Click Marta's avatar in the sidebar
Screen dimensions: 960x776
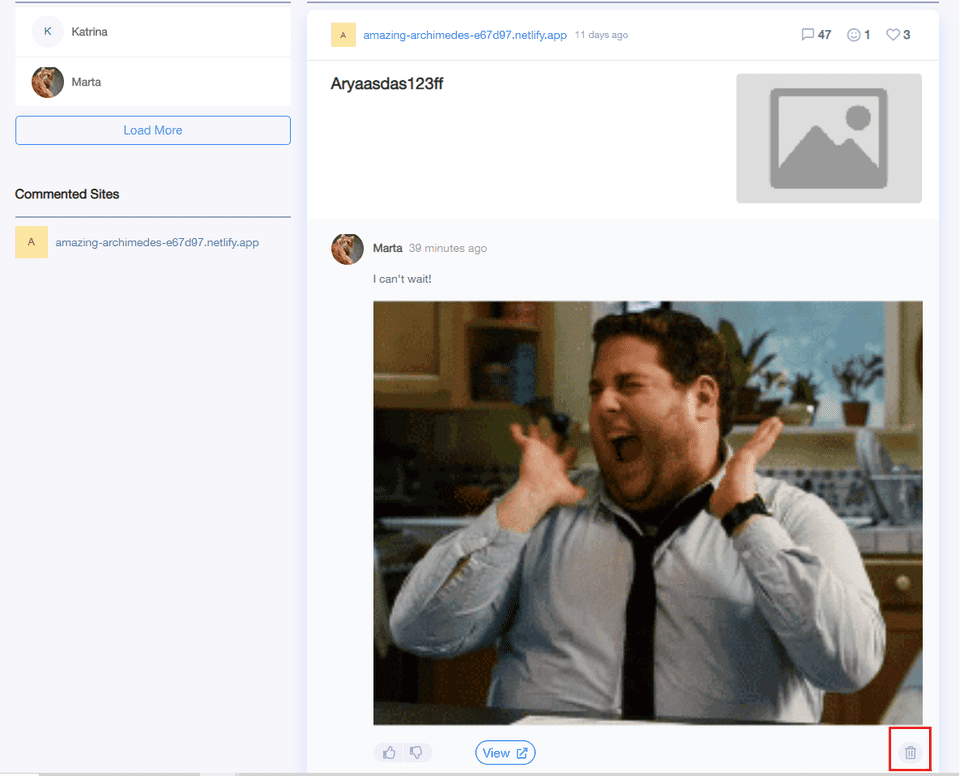point(48,82)
